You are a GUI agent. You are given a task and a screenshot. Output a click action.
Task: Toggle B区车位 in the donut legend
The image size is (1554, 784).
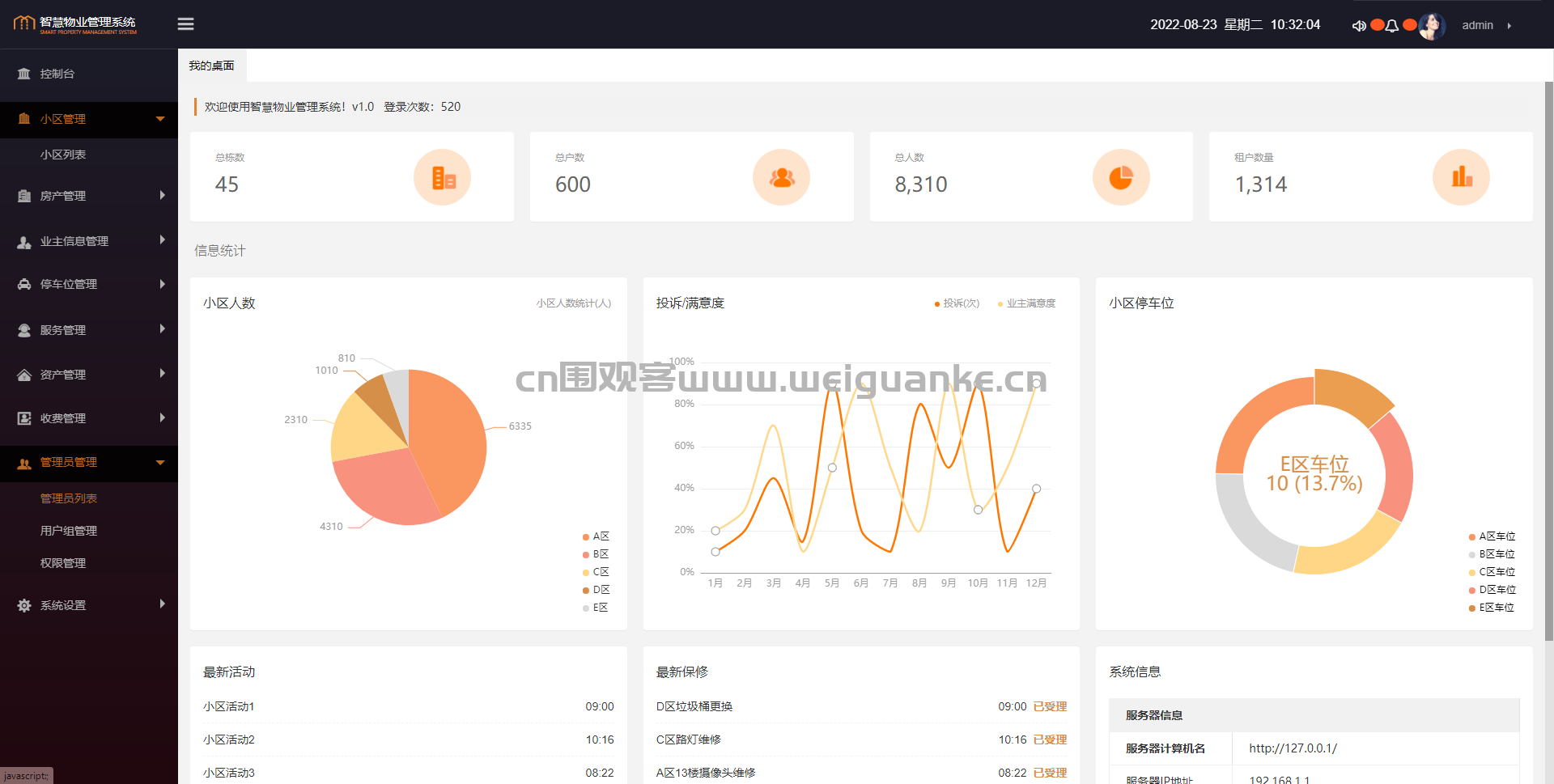(1492, 554)
